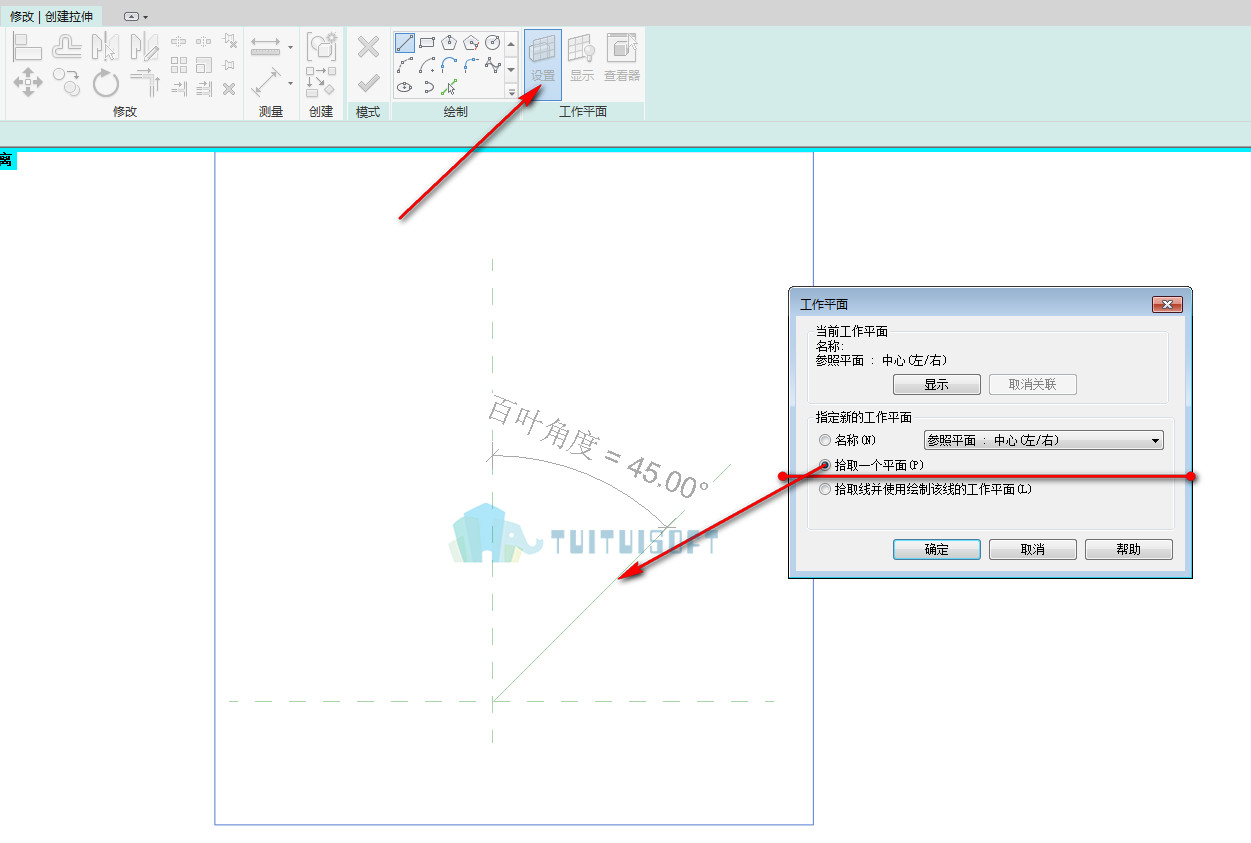Click the 百叶角度 = 45.00° dimension label
This screenshot has height=843, width=1251.
(x=598, y=448)
